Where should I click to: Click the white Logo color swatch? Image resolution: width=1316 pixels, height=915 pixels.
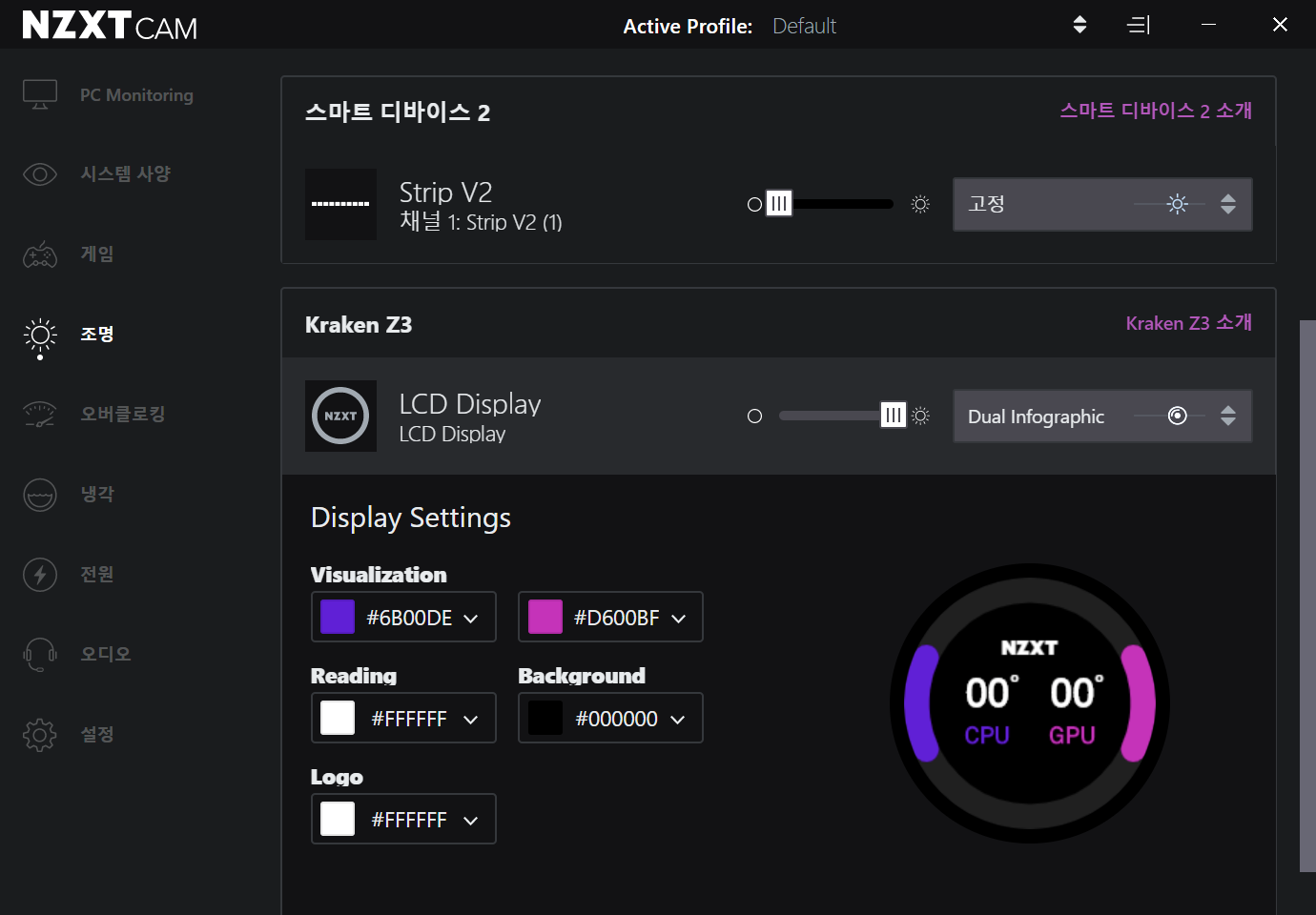tap(338, 819)
